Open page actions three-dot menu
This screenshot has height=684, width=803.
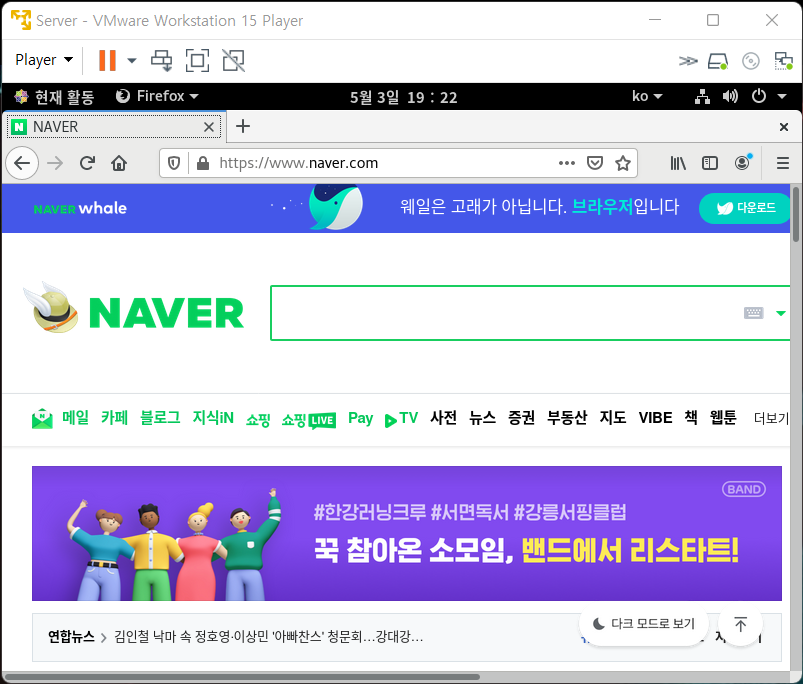(x=566, y=163)
